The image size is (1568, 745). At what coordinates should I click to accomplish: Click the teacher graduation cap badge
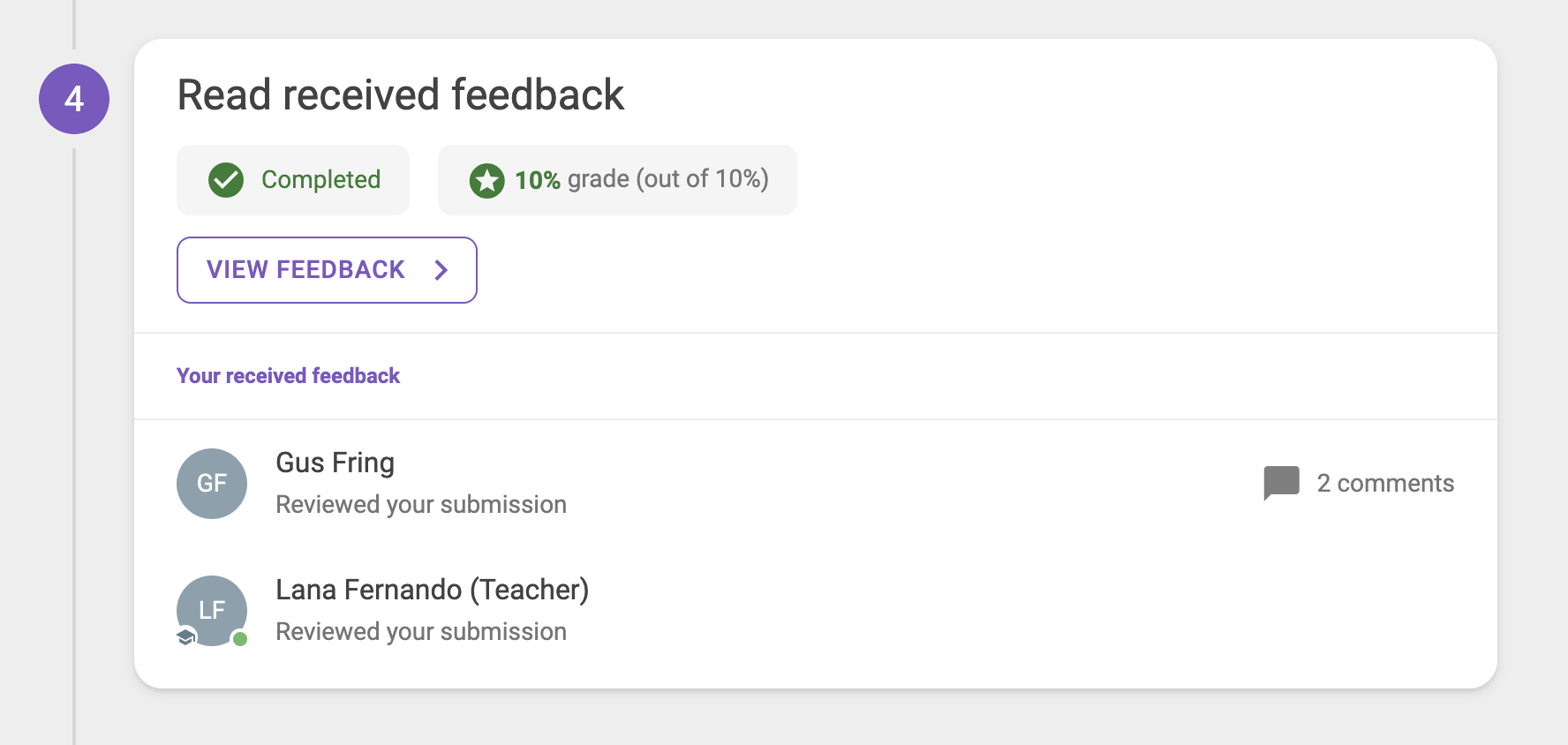[185, 636]
